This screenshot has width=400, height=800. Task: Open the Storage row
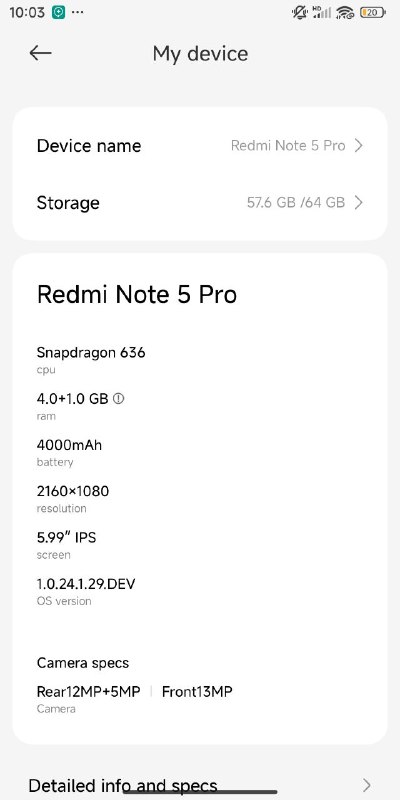[200, 203]
